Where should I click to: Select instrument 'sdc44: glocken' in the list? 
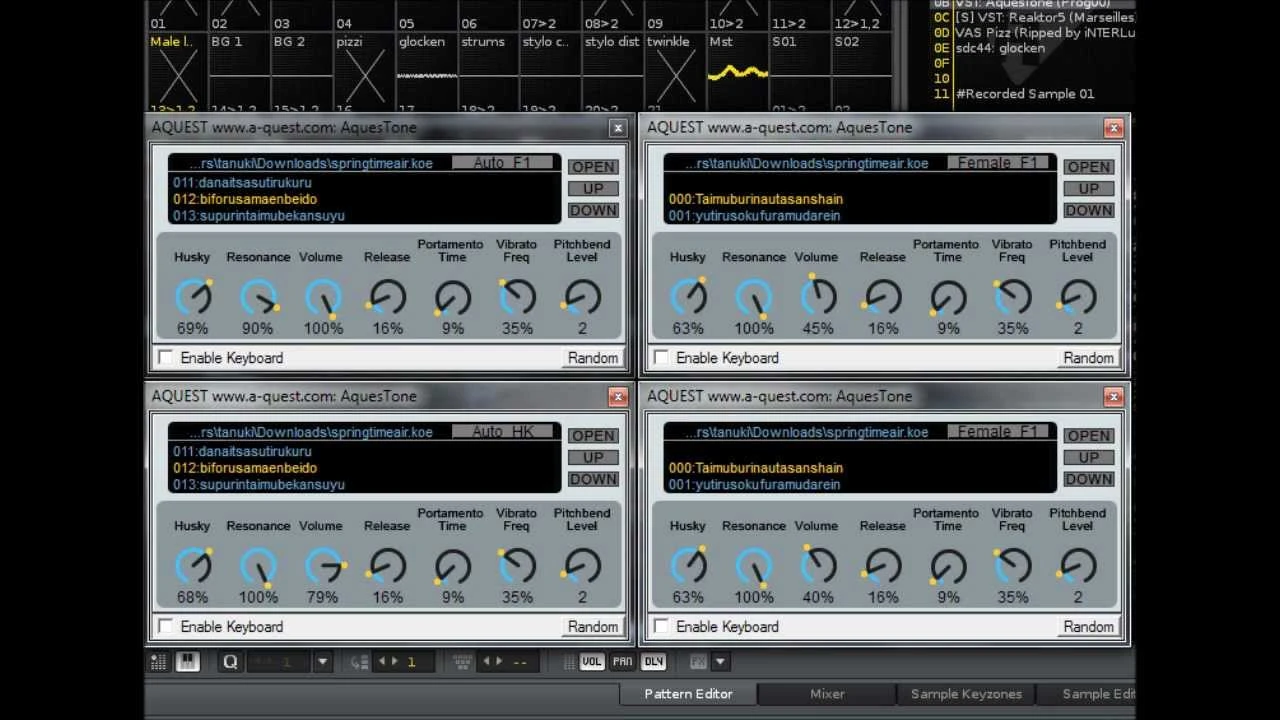pos(1001,48)
